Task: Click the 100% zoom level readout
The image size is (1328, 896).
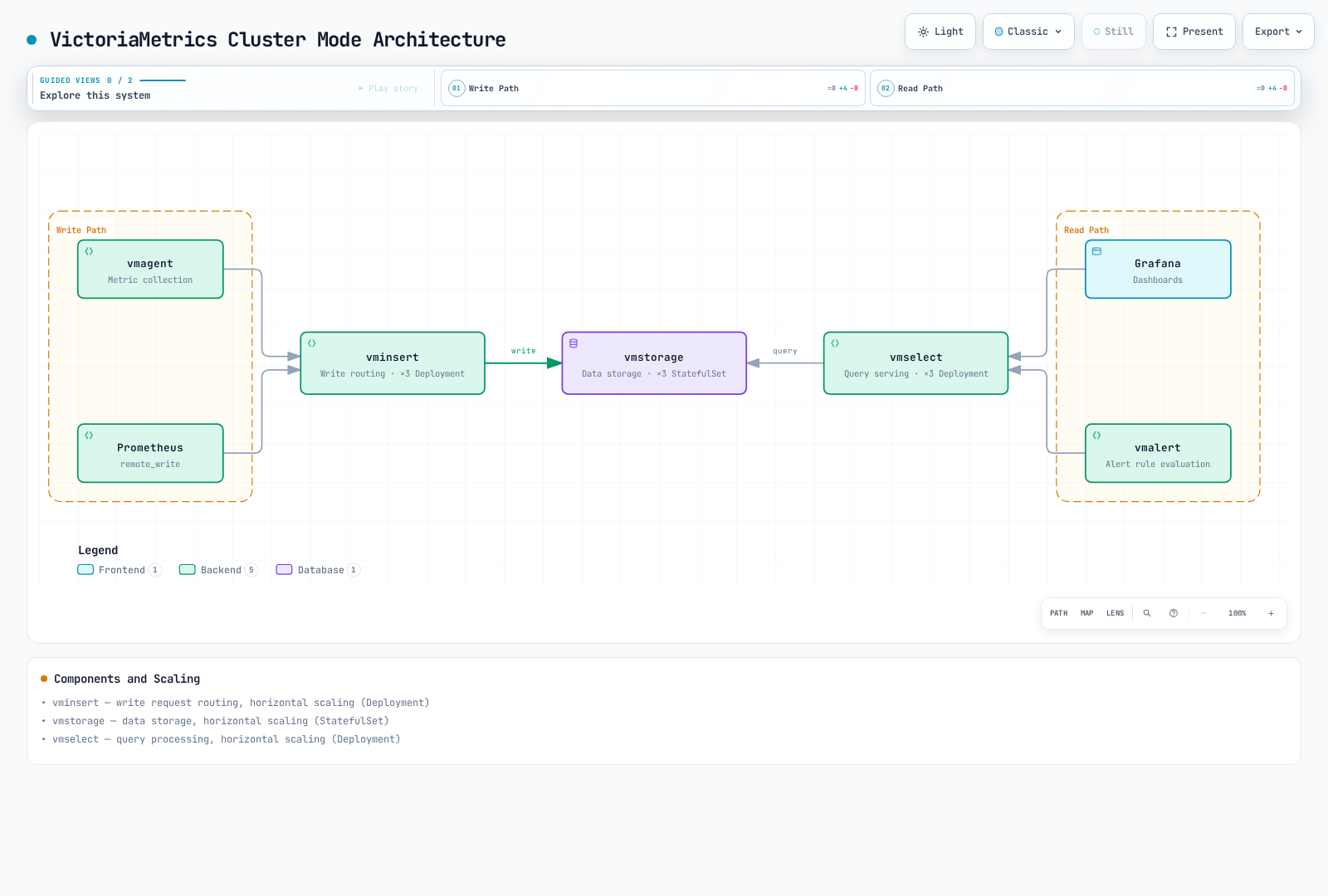Action: (x=1237, y=613)
